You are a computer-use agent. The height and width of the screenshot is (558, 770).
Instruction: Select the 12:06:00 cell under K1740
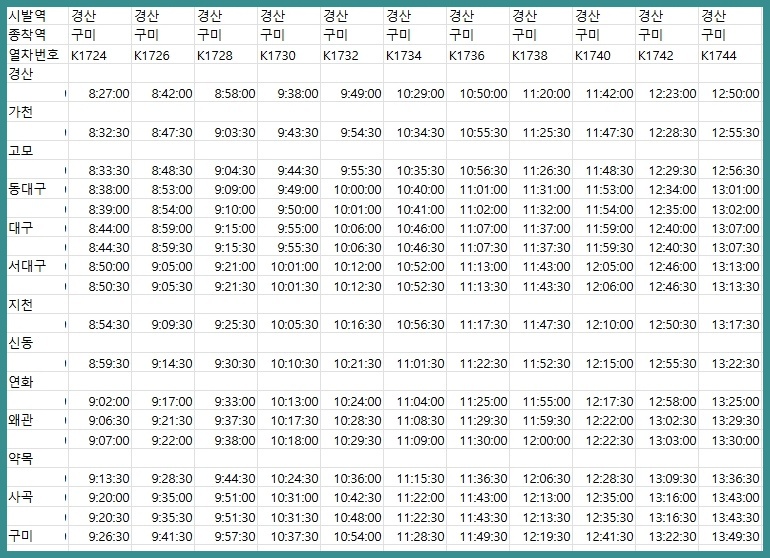[x=604, y=286]
